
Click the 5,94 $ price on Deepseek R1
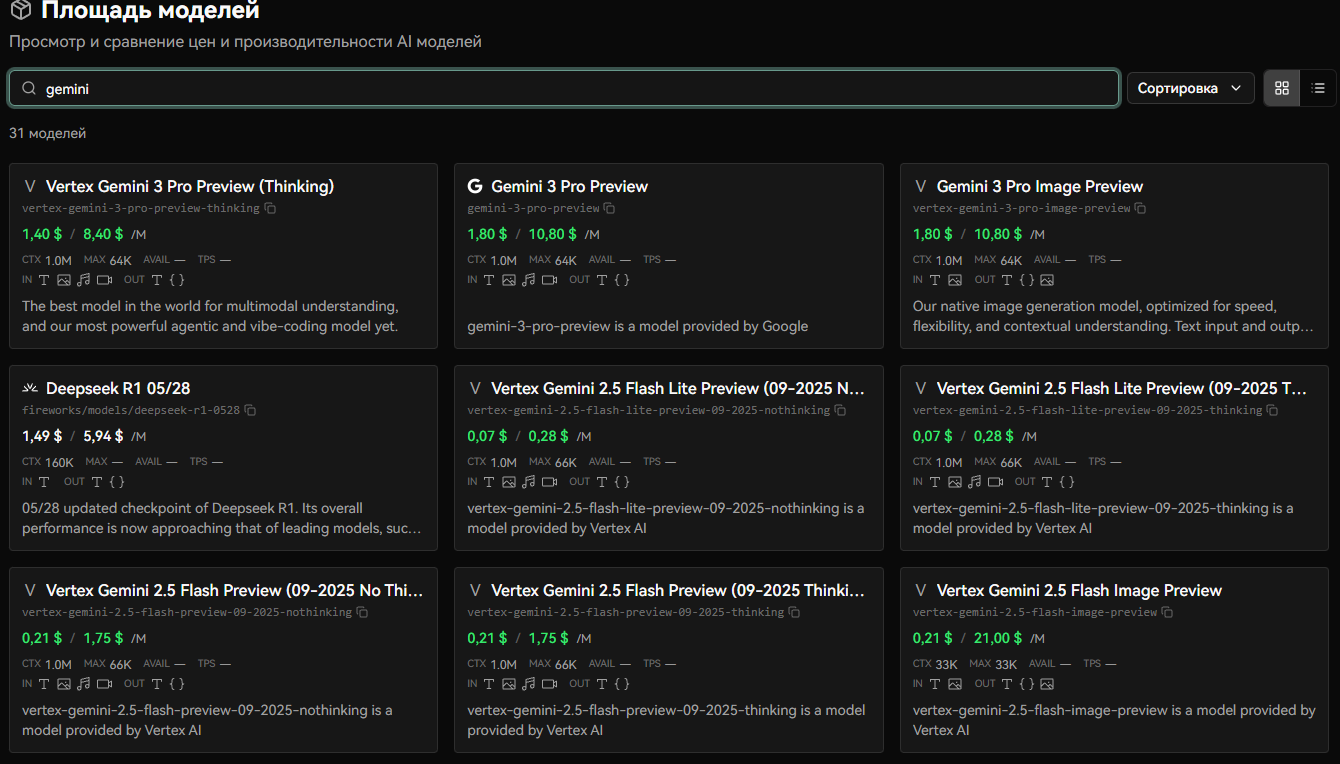tap(103, 436)
